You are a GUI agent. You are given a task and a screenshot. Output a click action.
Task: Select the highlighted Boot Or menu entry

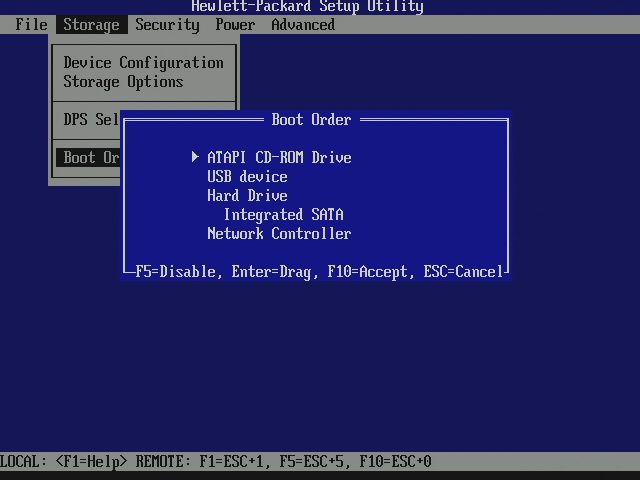[x=89, y=157]
